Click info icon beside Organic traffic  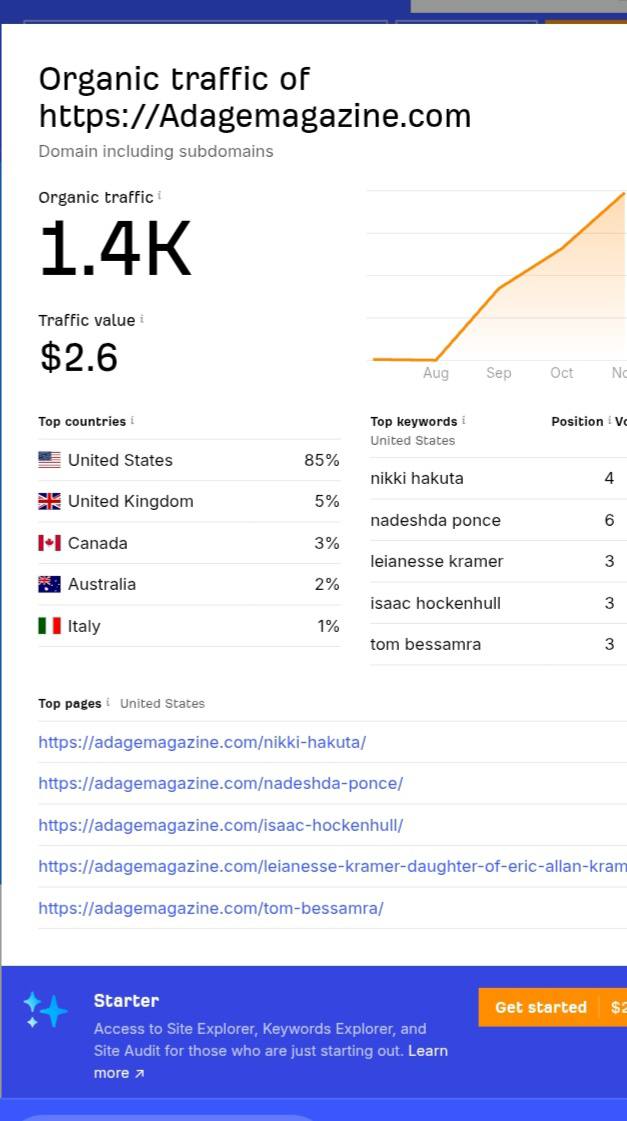160,196
